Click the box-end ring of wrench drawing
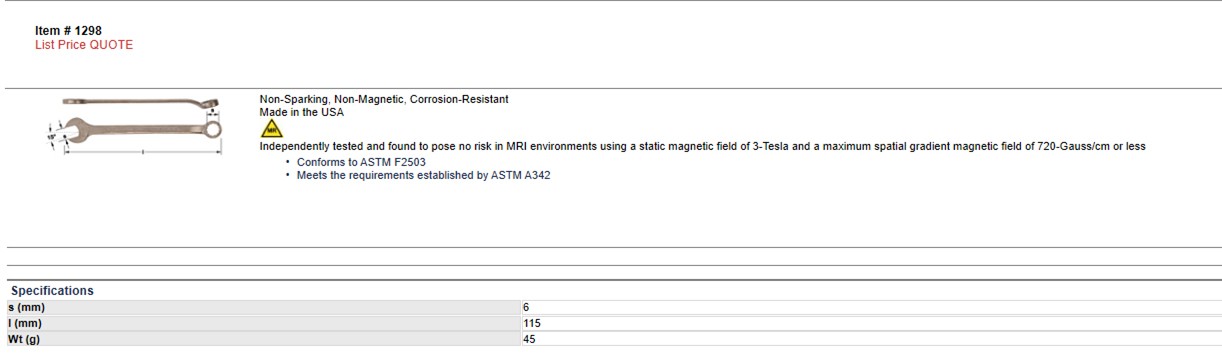The image size is (1222, 360). pyautogui.click(x=214, y=130)
